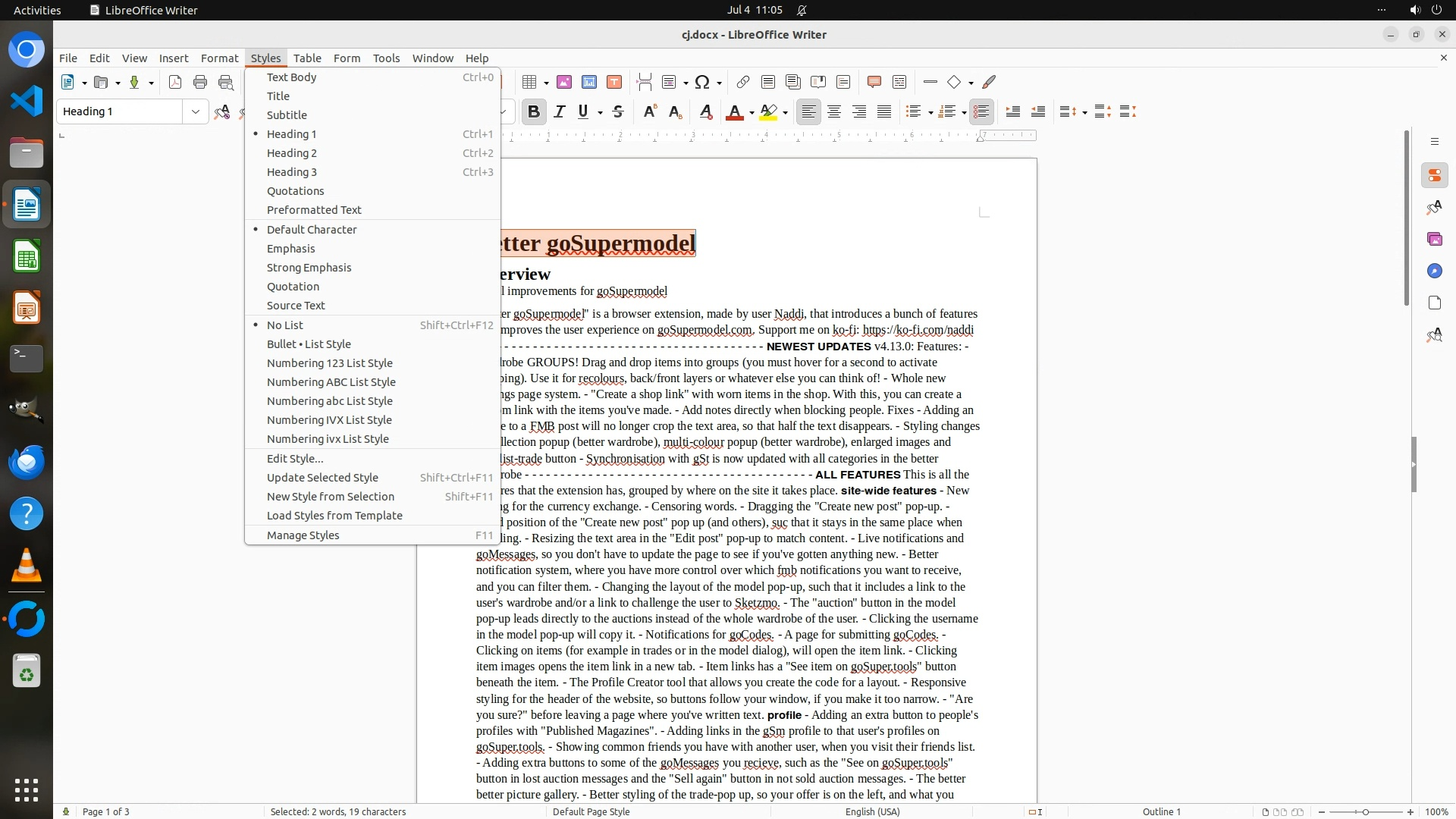Choose Manage Styles menu entry
The image size is (1456, 819).
(303, 535)
